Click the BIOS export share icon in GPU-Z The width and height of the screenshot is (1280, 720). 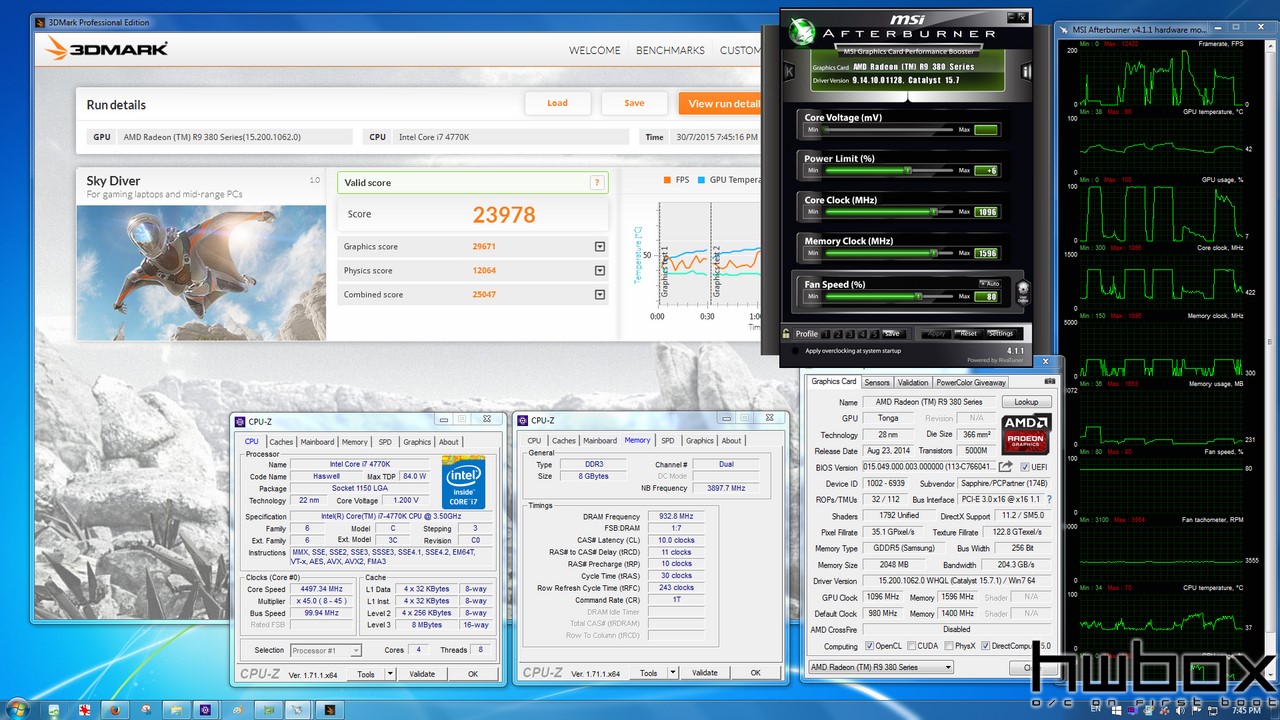[1005, 467]
